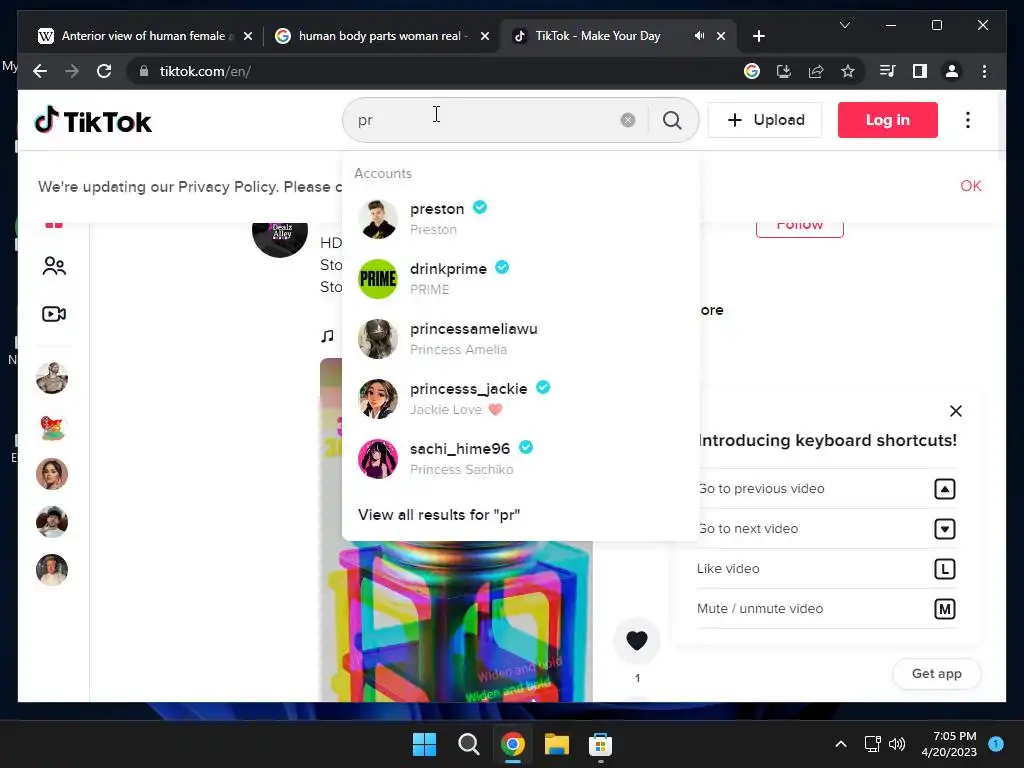This screenshot has width=1024, height=768.
Task: Toggle the browser side panel
Action: coord(920,71)
